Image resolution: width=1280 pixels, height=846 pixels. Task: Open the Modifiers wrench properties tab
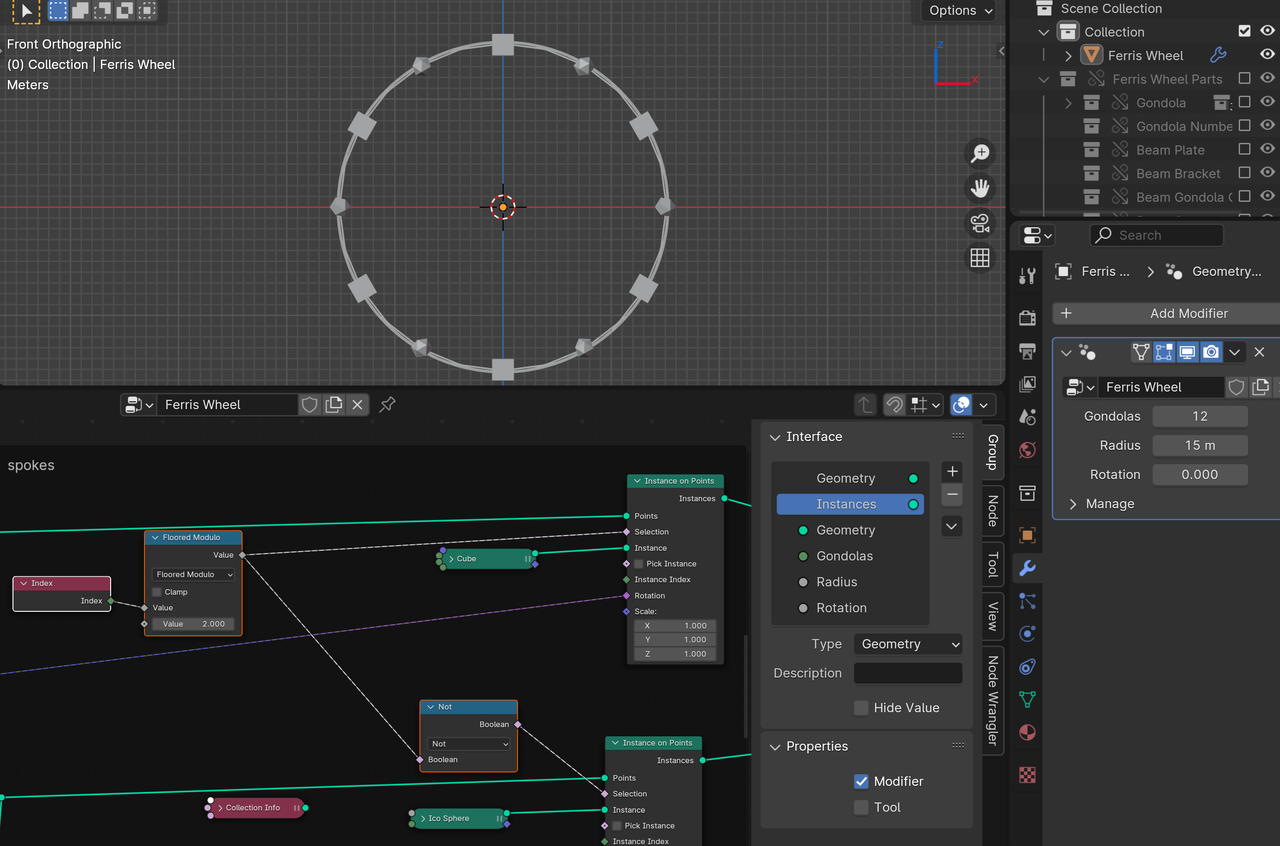(x=1027, y=569)
